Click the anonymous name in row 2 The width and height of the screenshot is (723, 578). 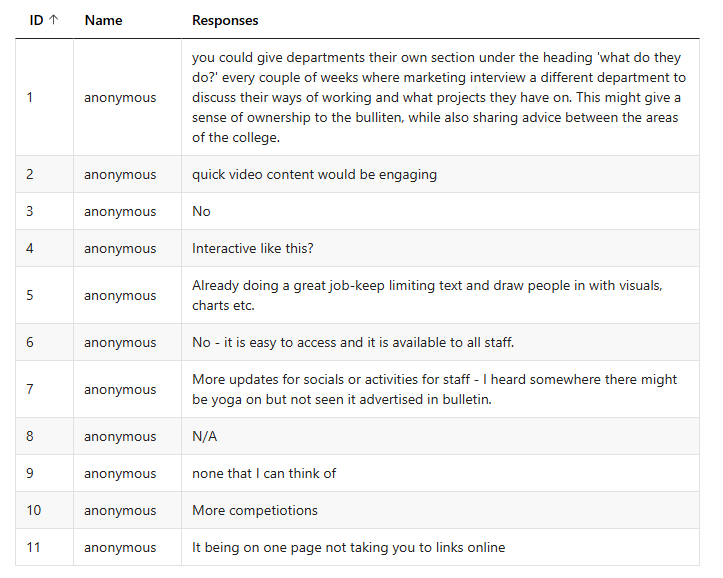[120, 174]
